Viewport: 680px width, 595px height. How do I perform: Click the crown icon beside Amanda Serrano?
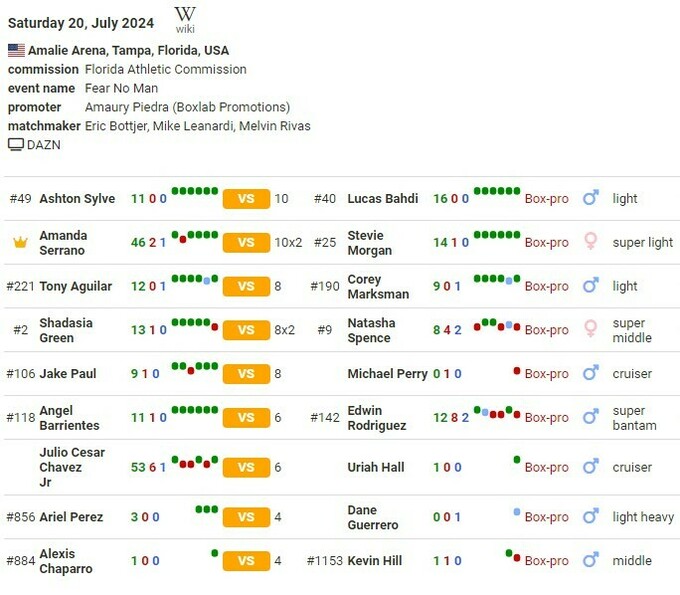[20, 242]
